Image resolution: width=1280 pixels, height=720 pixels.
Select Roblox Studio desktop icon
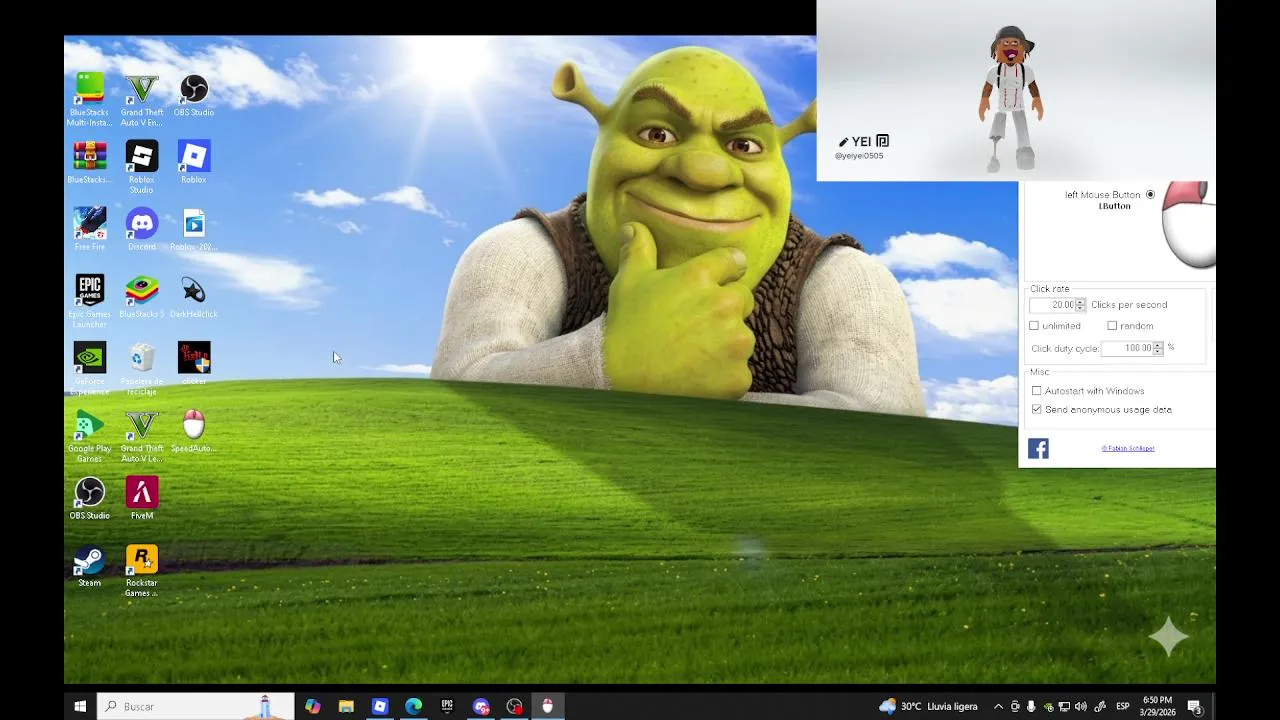click(x=142, y=167)
